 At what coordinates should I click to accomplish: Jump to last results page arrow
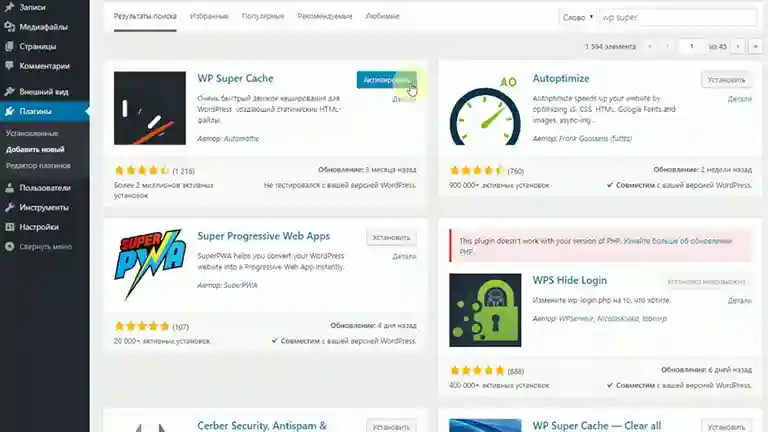pyautogui.click(x=755, y=47)
